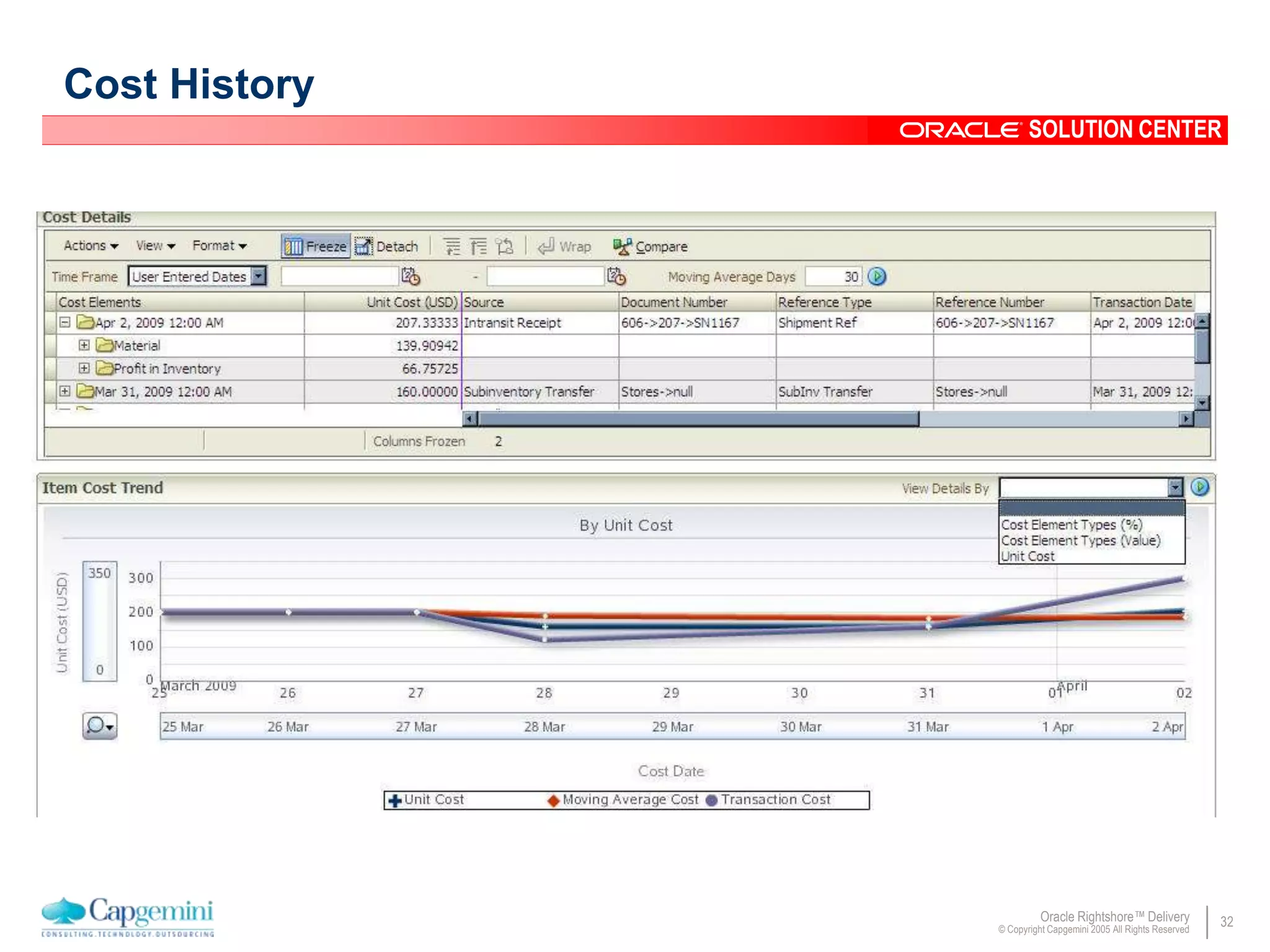Click the Transaction Cost legend entry
The image size is (1270, 952).
pos(768,800)
